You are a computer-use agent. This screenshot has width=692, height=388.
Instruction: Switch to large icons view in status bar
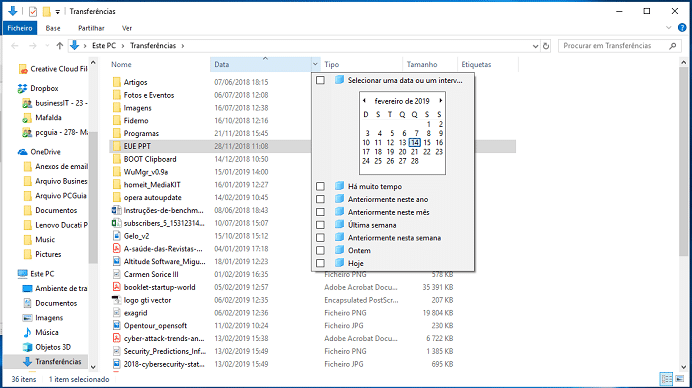(679, 379)
